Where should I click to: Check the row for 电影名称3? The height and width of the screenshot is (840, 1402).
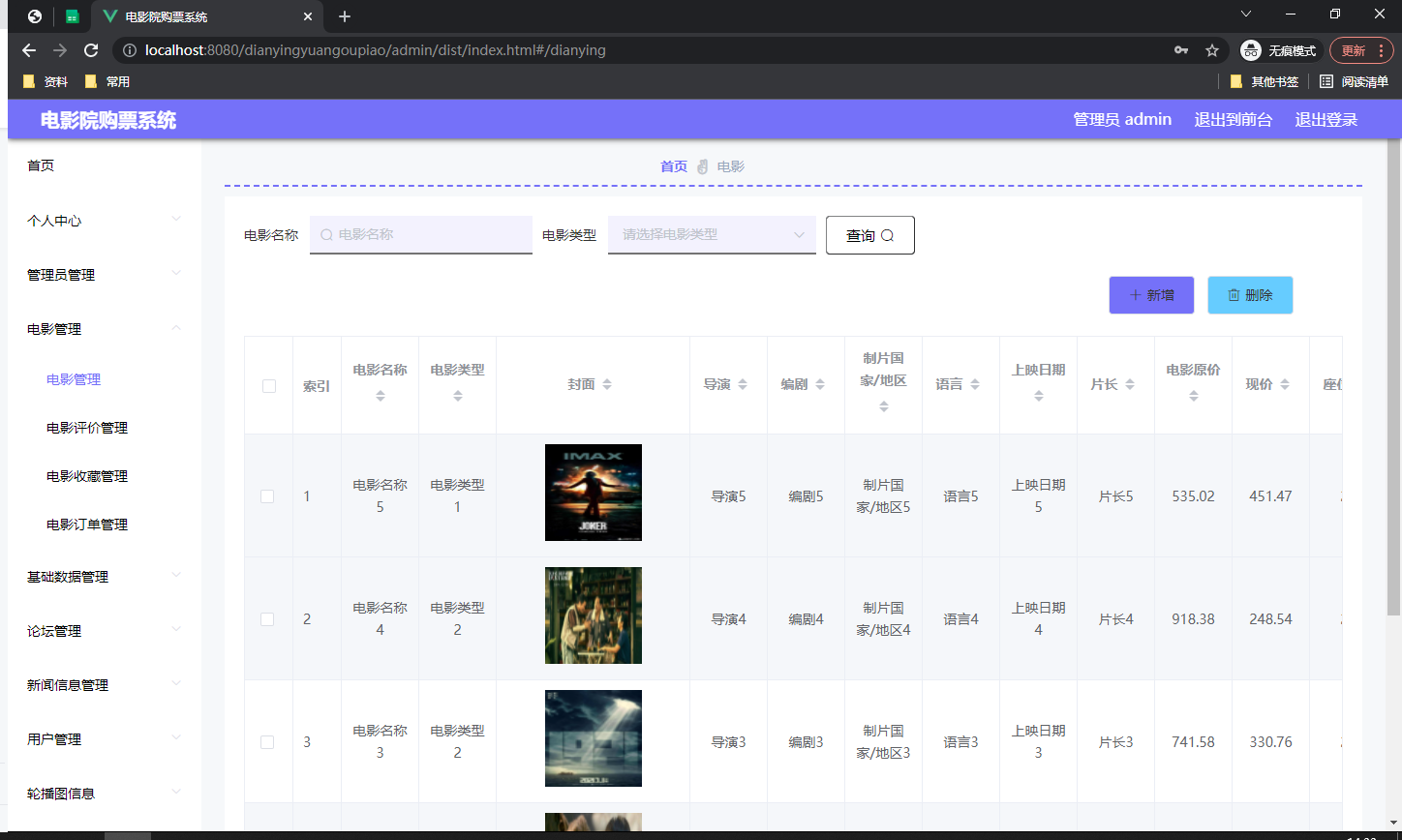[267, 742]
